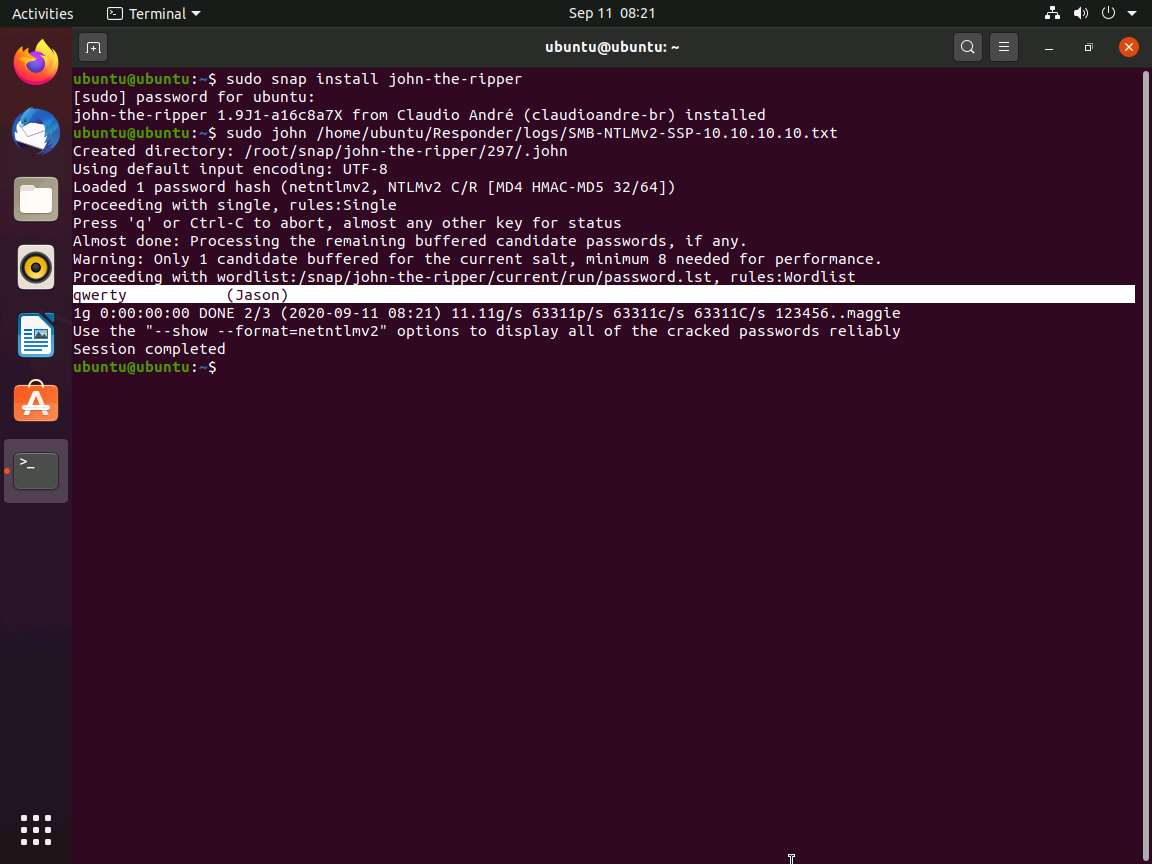Click the 'Proceeding with wordlist' line

click(x=464, y=277)
